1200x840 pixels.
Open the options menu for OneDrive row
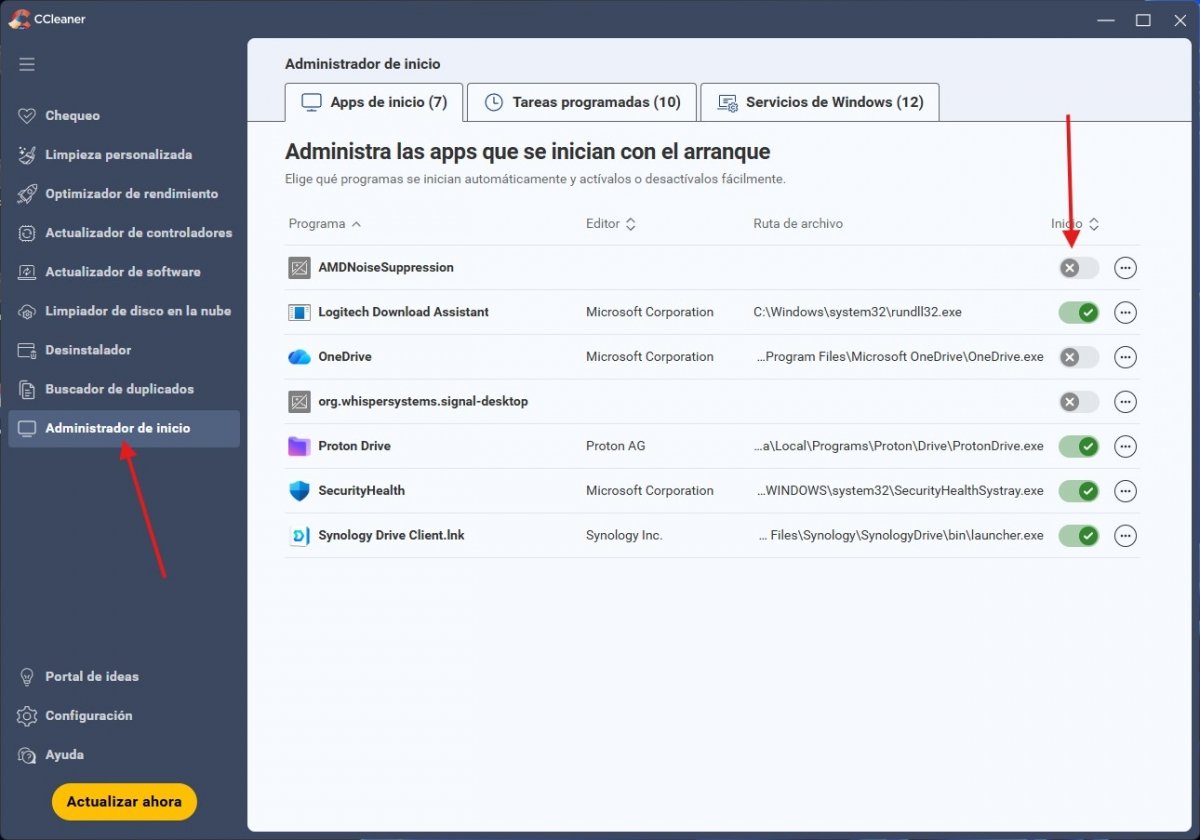[x=1125, y=357]
